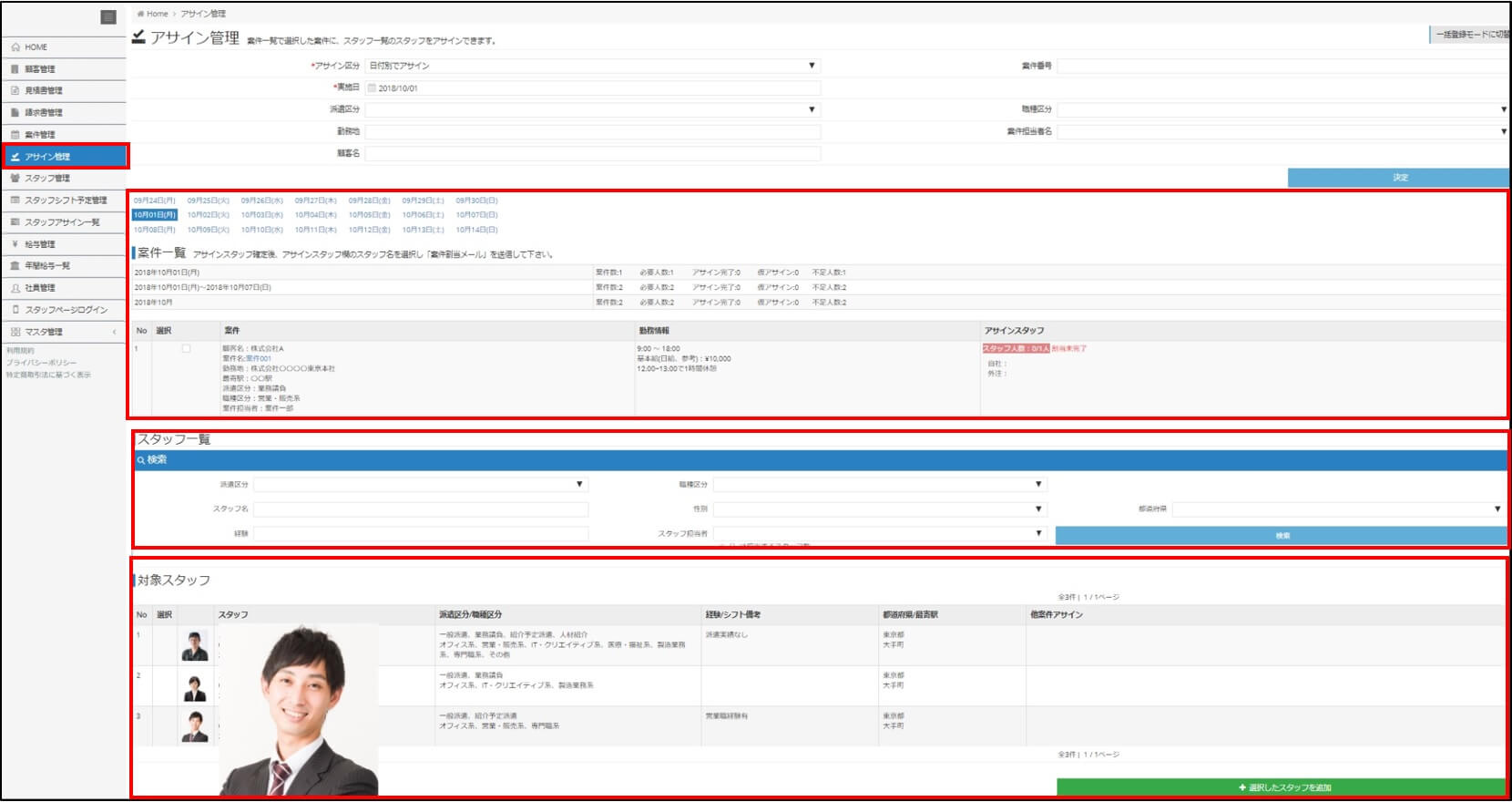This screenshot has height=802, width=1512.
Task: Click the 社員管理 person icon
Action: 15,288
